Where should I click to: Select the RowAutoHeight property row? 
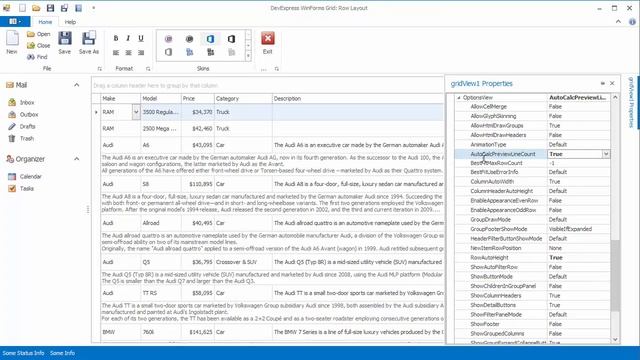click(x=533, y=258)
